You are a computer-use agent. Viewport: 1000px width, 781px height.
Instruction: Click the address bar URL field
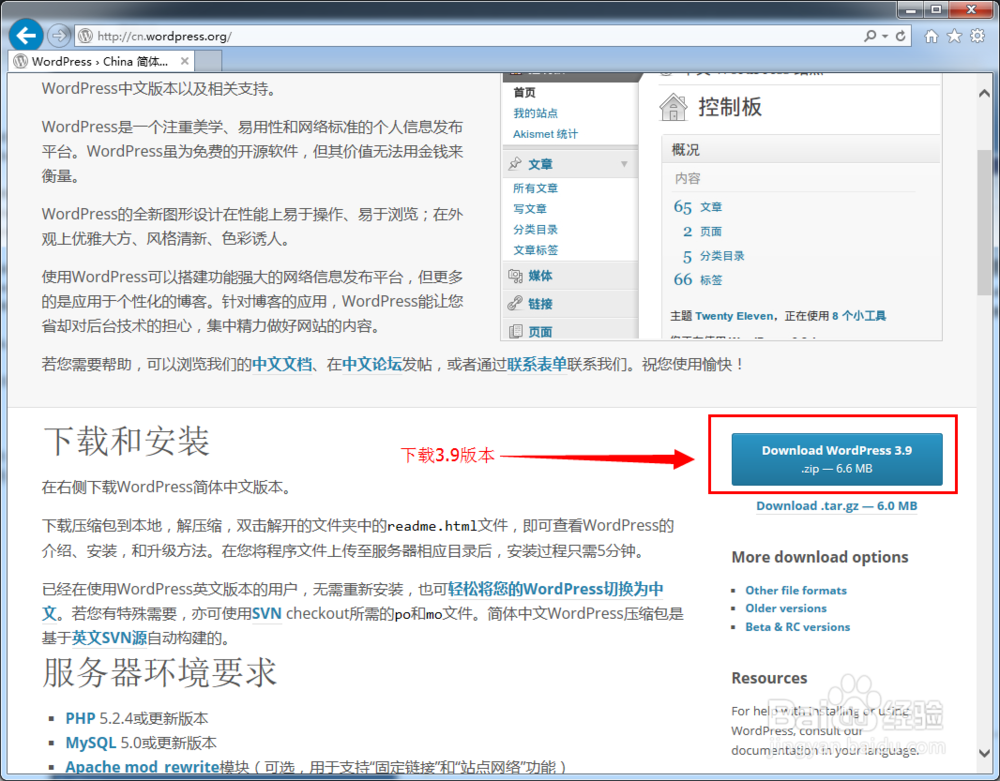(x=473, y=36)
